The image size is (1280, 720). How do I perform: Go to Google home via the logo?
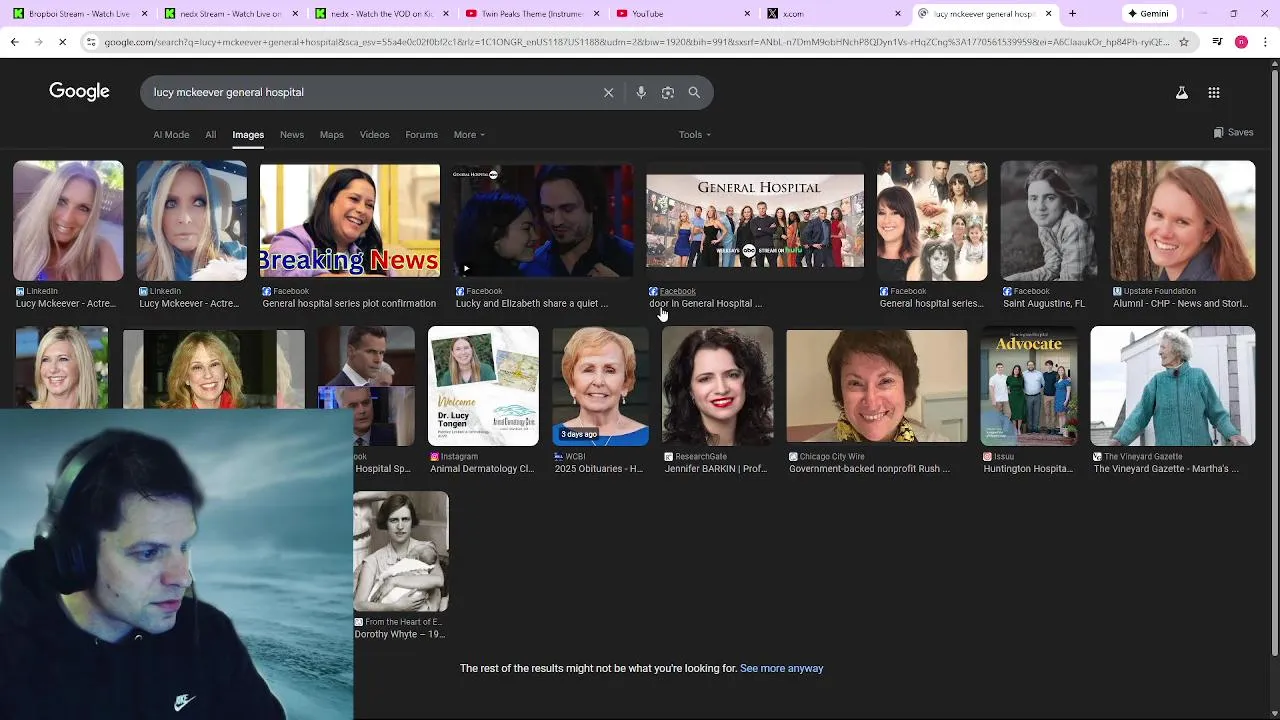point(79,92)
